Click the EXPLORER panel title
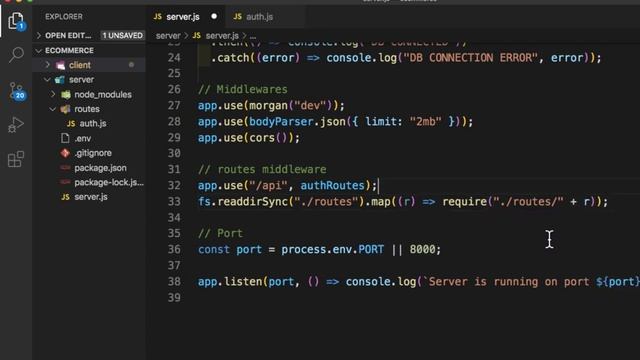Viewport: 640px width, 360px height. [64, 17]
